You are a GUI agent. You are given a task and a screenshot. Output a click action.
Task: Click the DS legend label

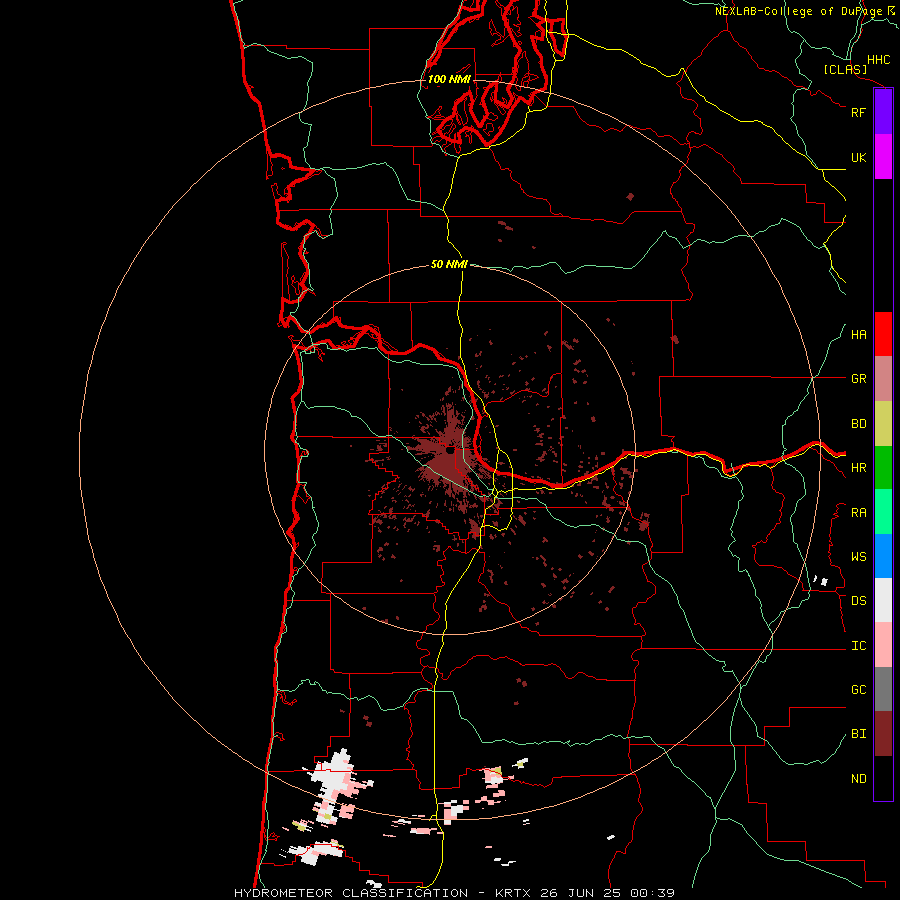click(858, 601)
